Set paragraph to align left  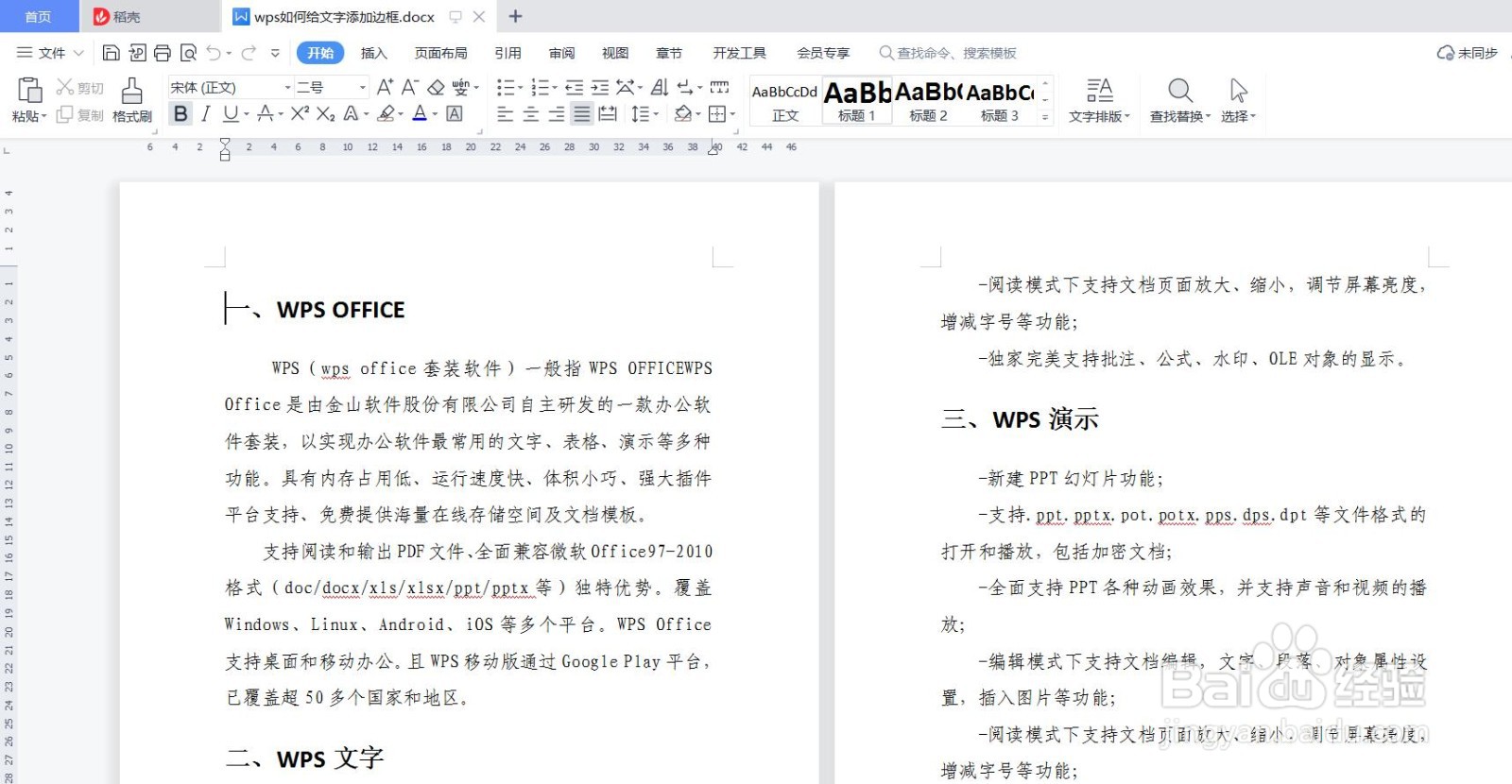pyautogui.click(x=506, y=114)
